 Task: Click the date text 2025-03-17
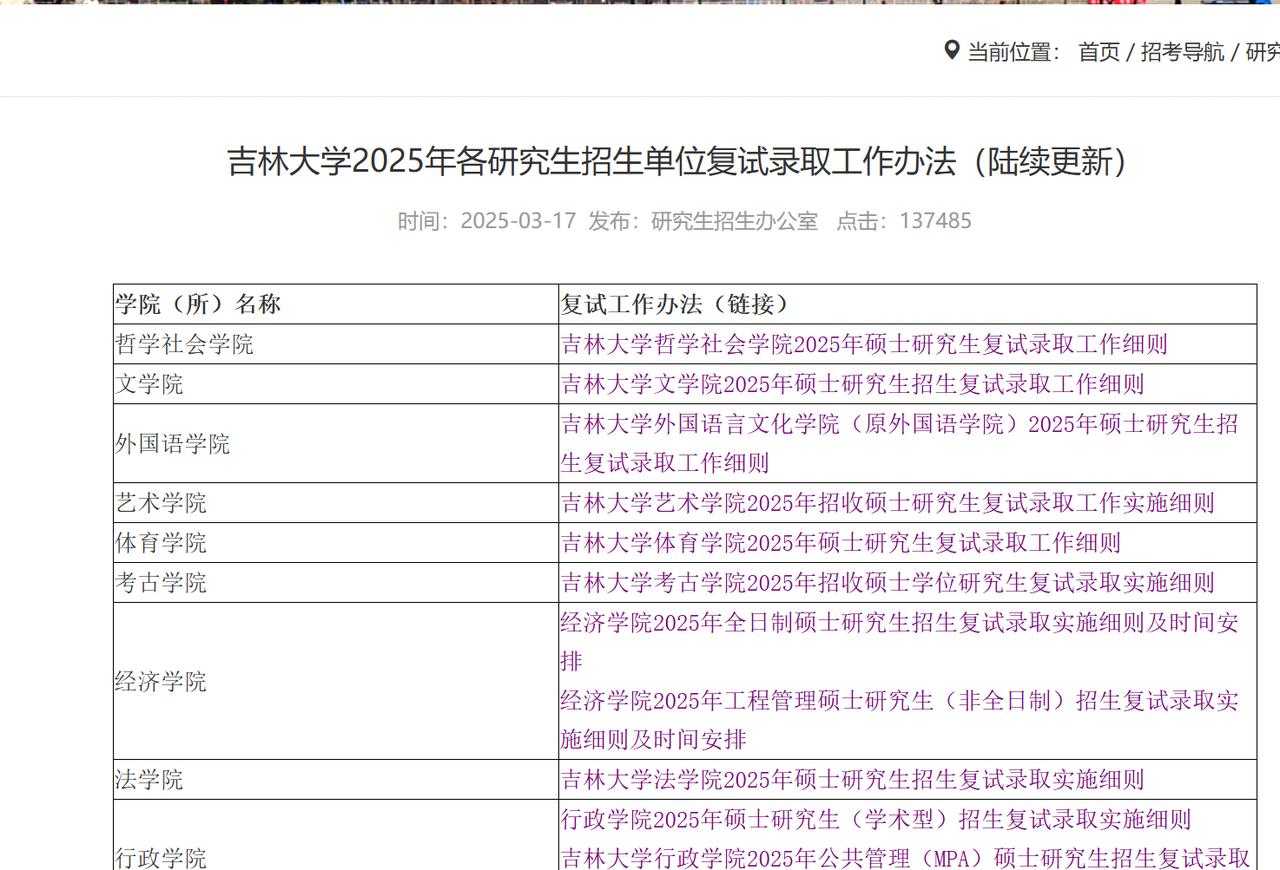pos(518,221)
